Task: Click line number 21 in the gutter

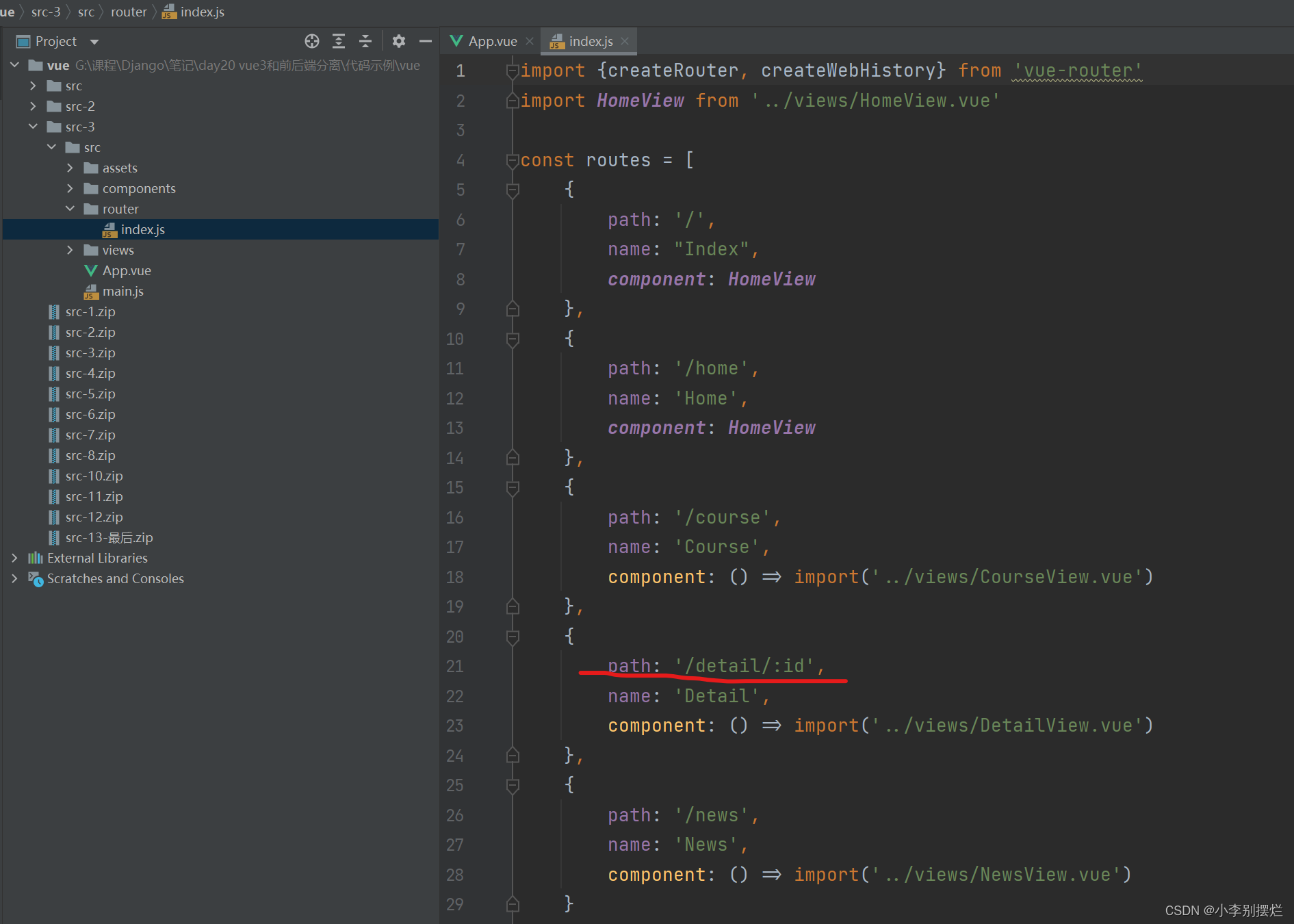Action: pyautogui.click(x=455, y=666)
